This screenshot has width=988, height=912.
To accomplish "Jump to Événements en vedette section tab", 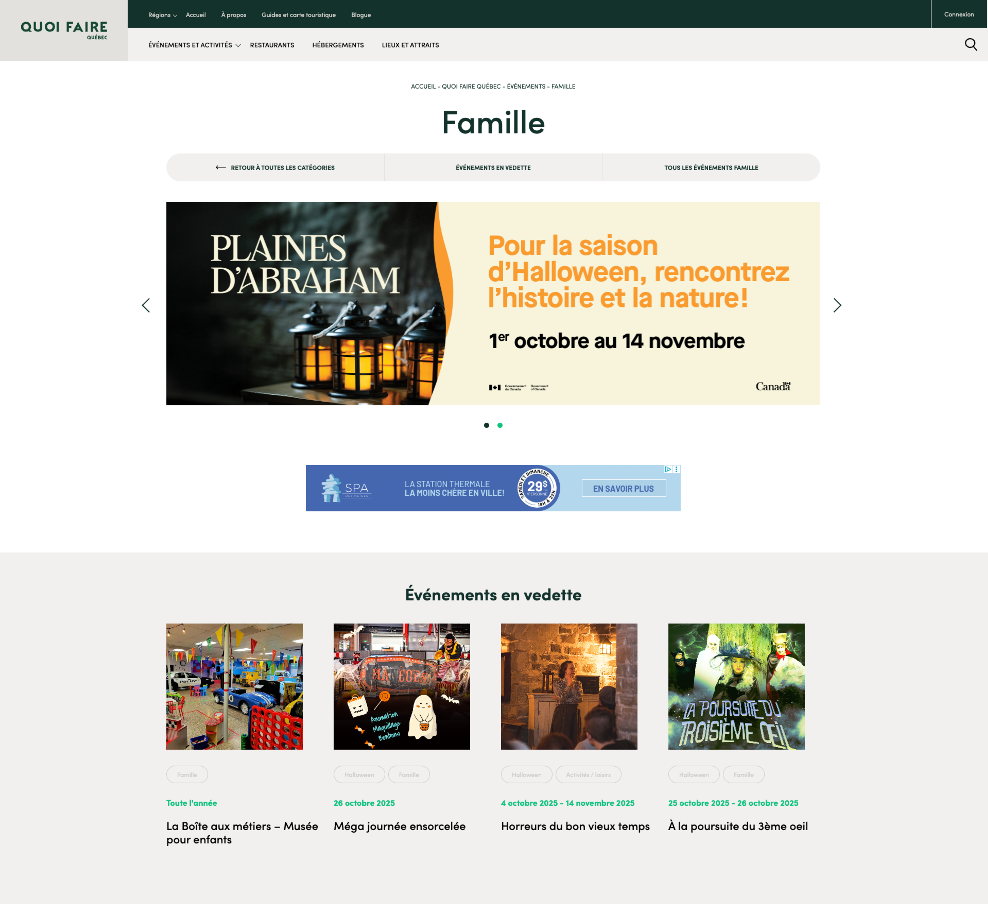I will coord(493,168).
